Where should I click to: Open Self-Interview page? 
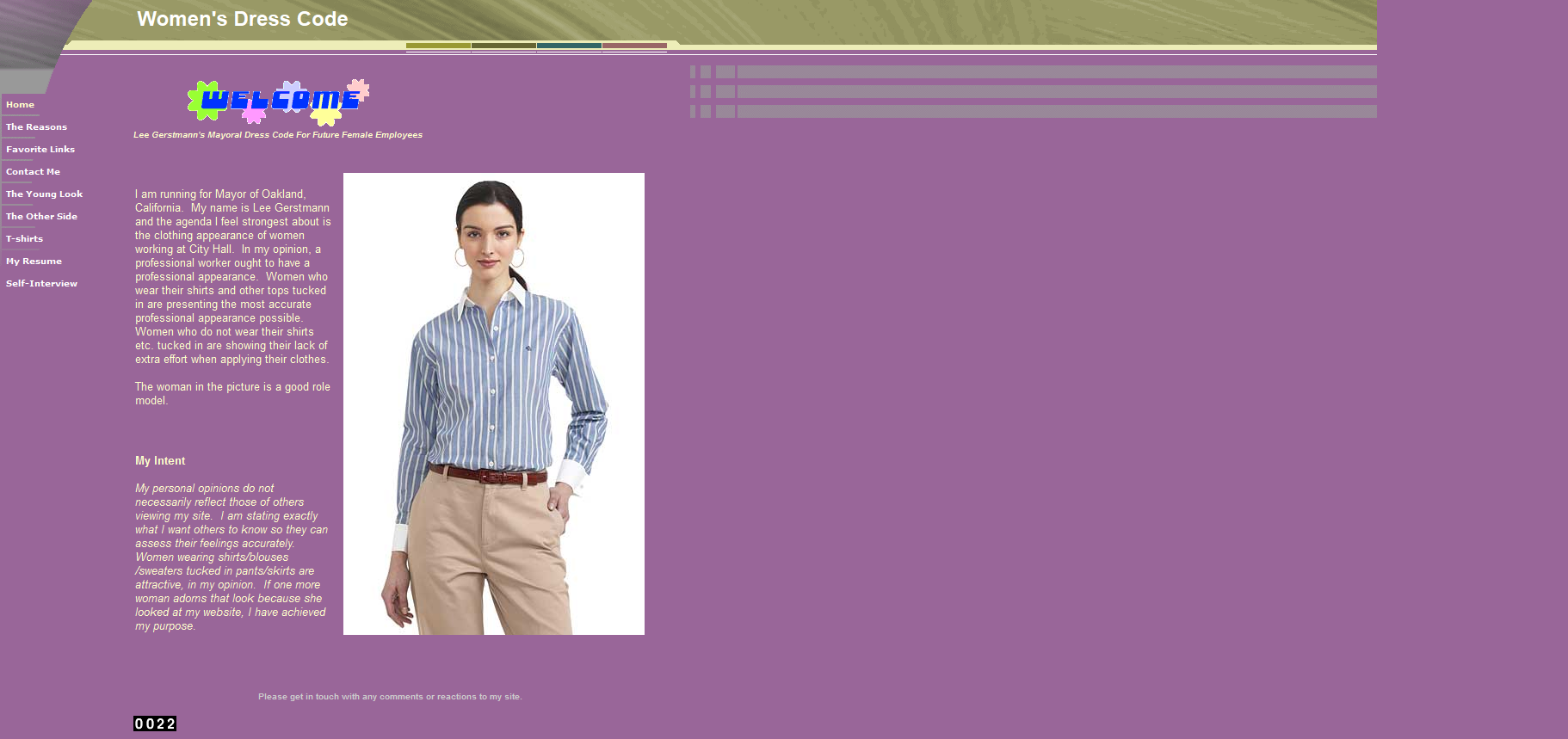click(41, 284)
